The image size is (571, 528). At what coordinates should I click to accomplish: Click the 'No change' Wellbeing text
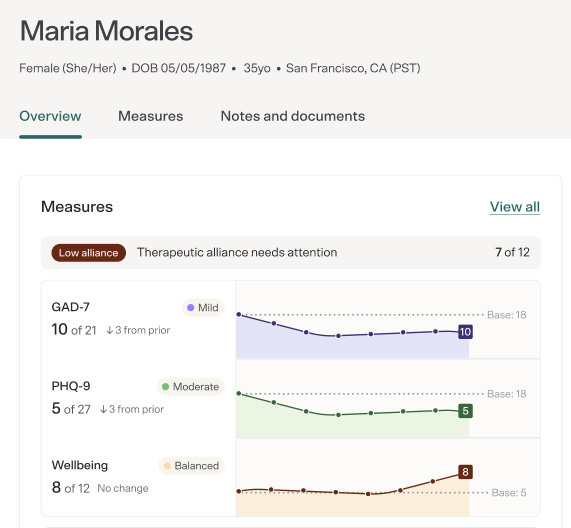123,488
